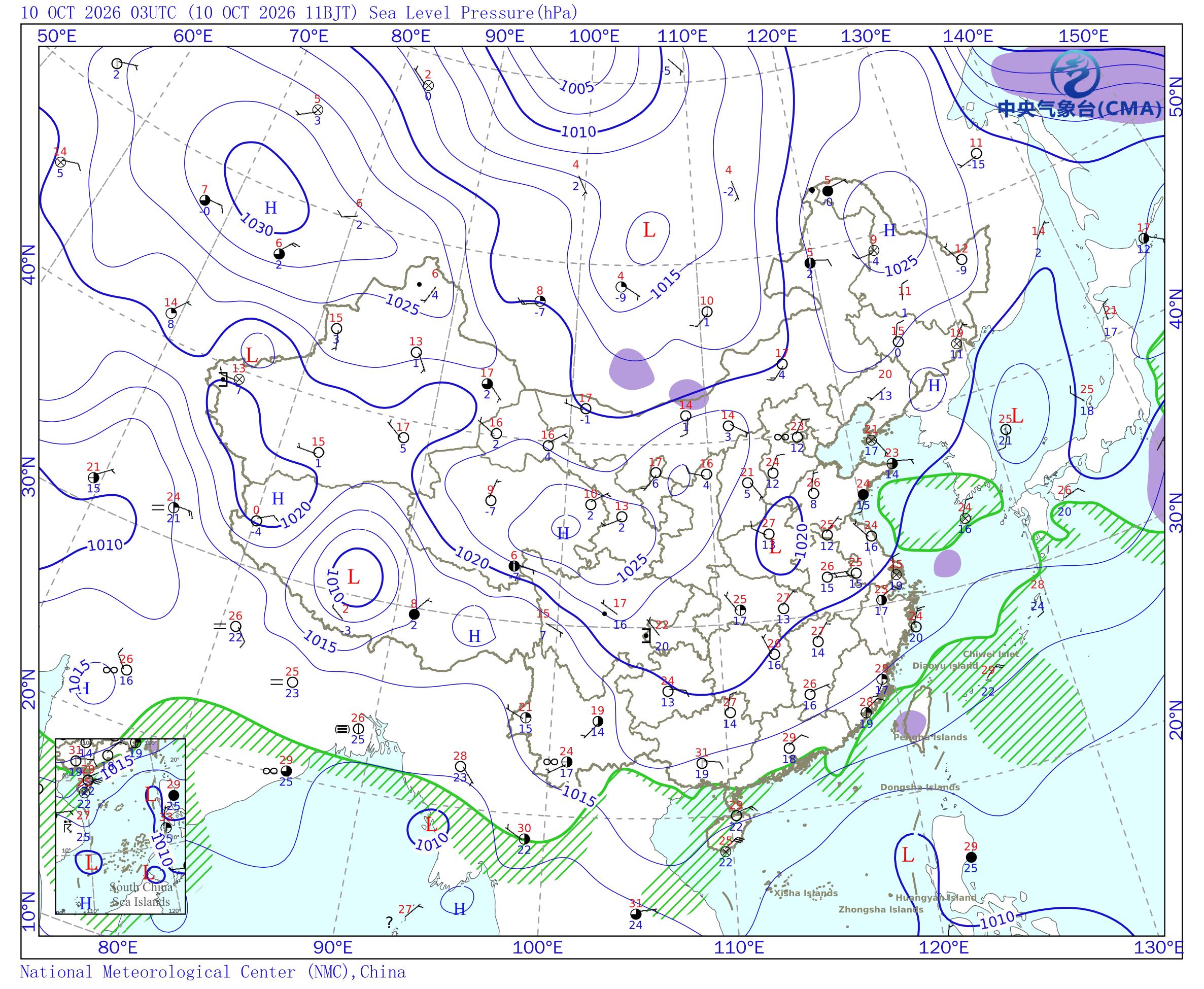This screenshot has width=1204, height=989.
Task: Click the Xisha Islands label
Action: click(805, 893)
